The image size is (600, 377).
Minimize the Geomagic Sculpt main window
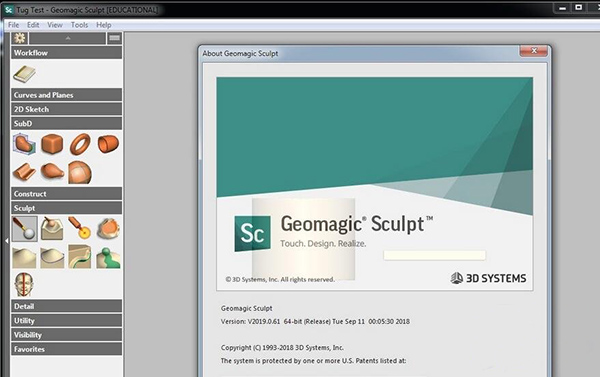pos(562,8)
